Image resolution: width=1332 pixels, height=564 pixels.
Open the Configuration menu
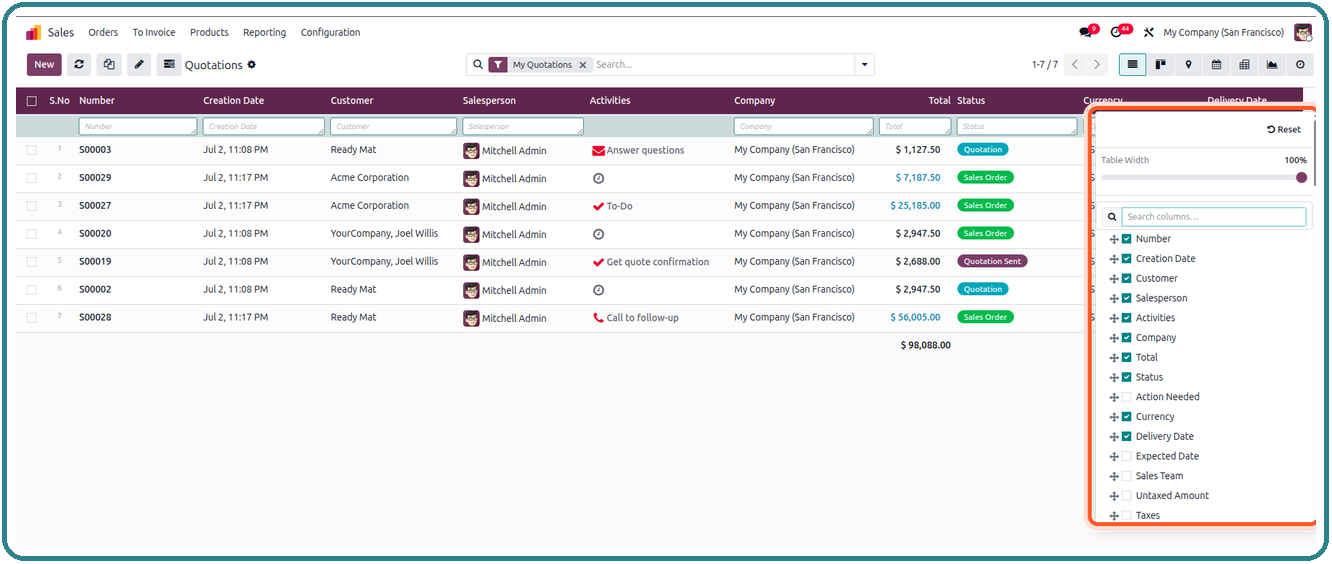[x=330, y=33]
